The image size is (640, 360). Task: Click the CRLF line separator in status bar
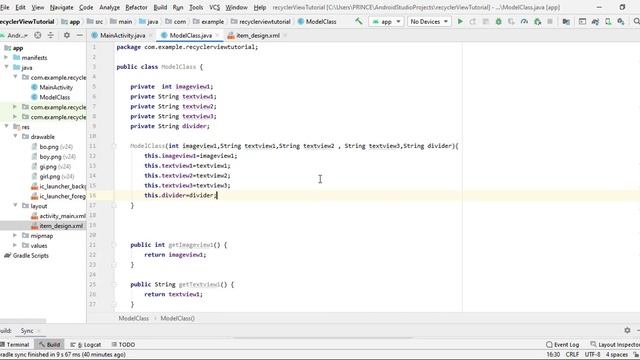click(x=572, y=354)
